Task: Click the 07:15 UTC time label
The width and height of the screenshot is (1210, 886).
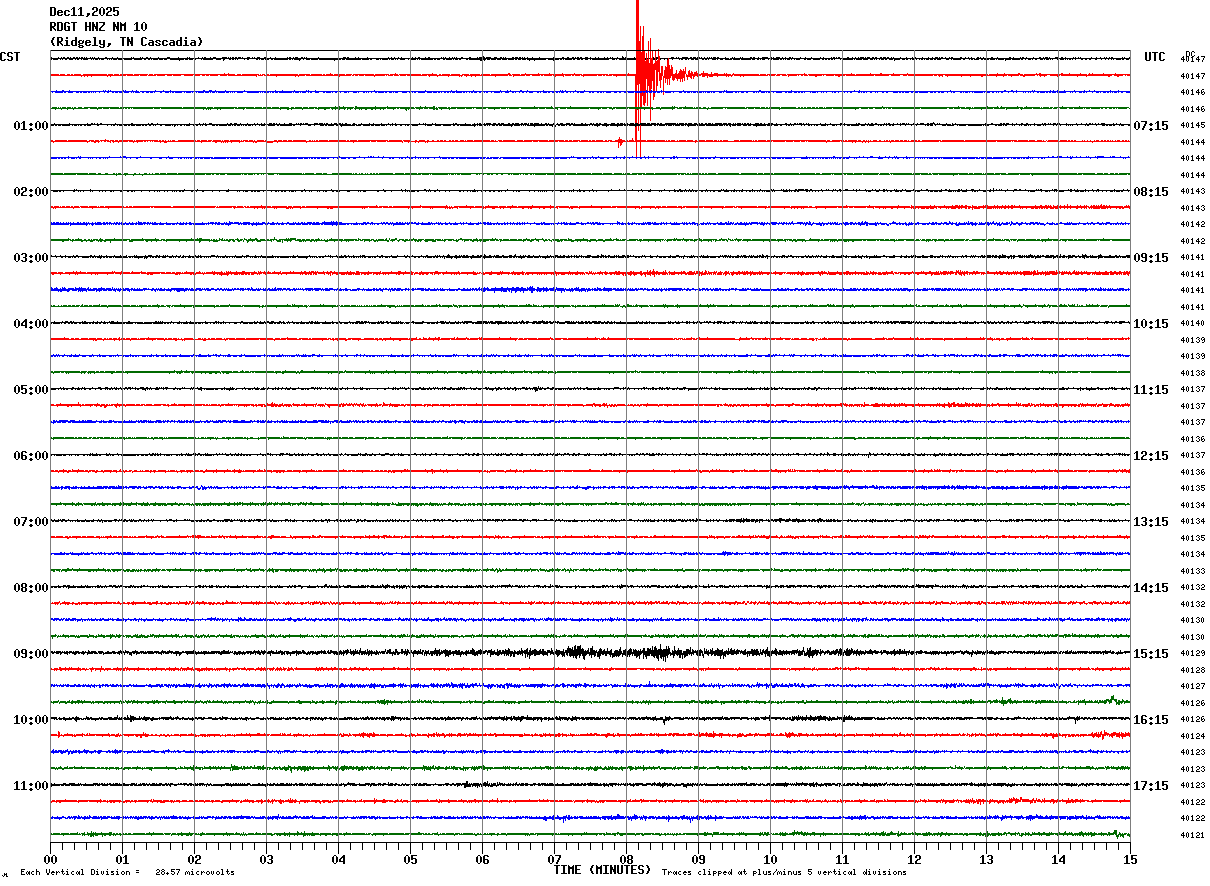Action: 1151,126
